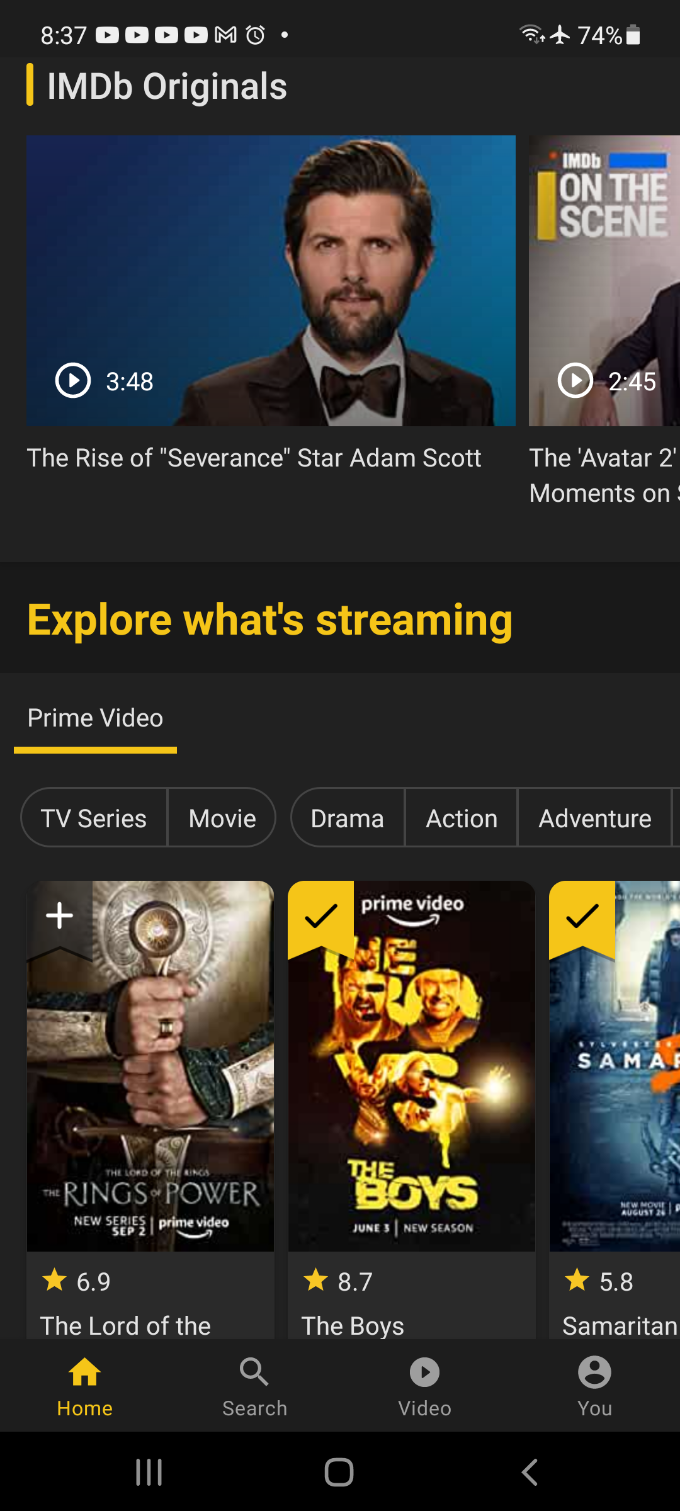680x1511 pixels.
Task: Select the Action genre filter
Action: coord(461,818)
